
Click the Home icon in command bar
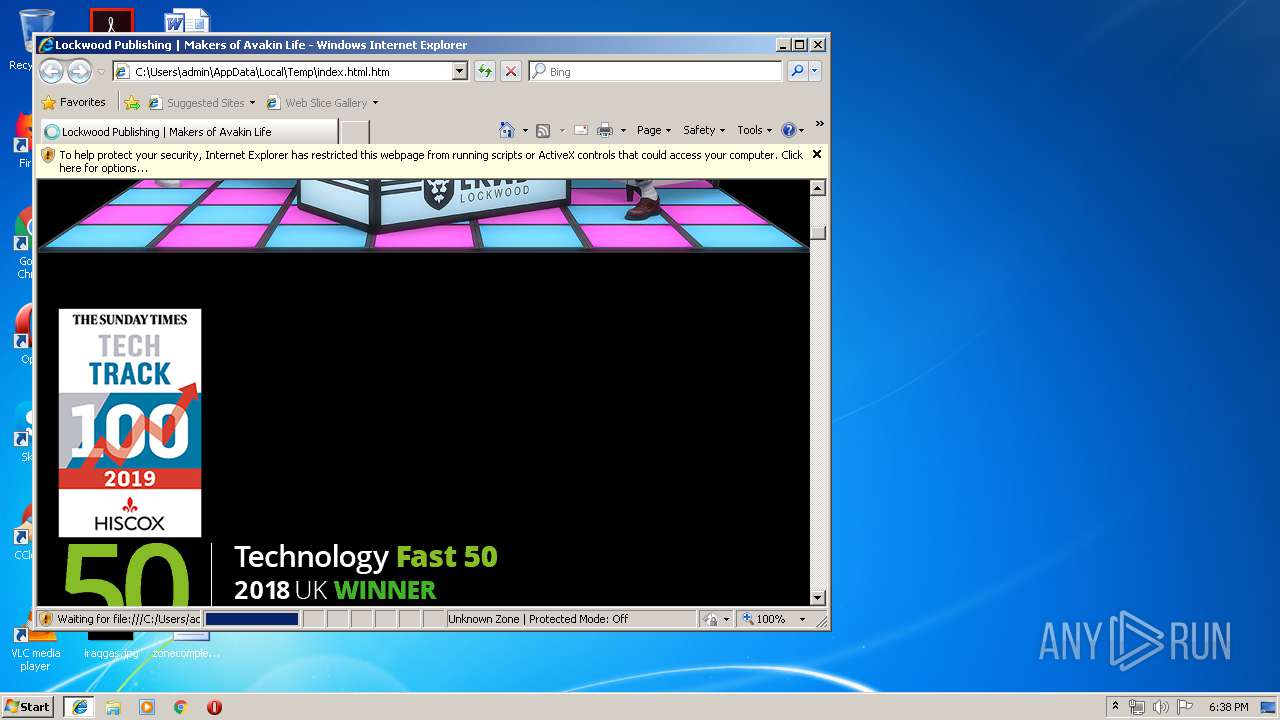click(507, 130)
